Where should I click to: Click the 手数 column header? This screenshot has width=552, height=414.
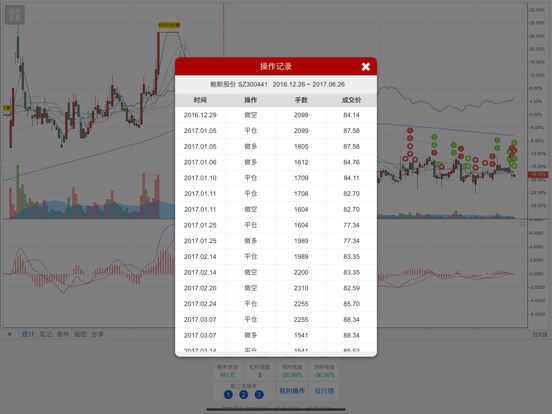(301, 100)
